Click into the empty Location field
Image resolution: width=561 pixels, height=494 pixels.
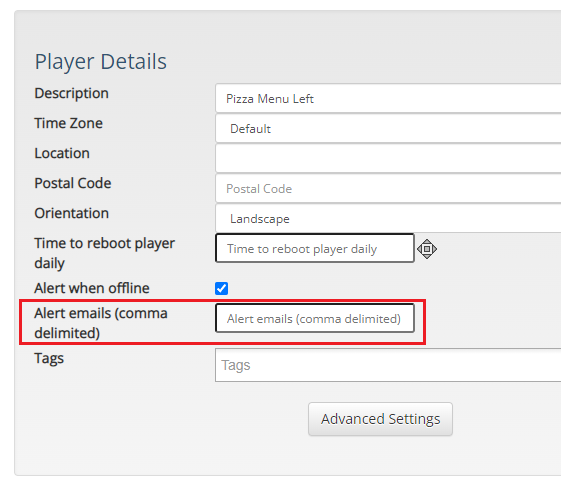[388, 158]
